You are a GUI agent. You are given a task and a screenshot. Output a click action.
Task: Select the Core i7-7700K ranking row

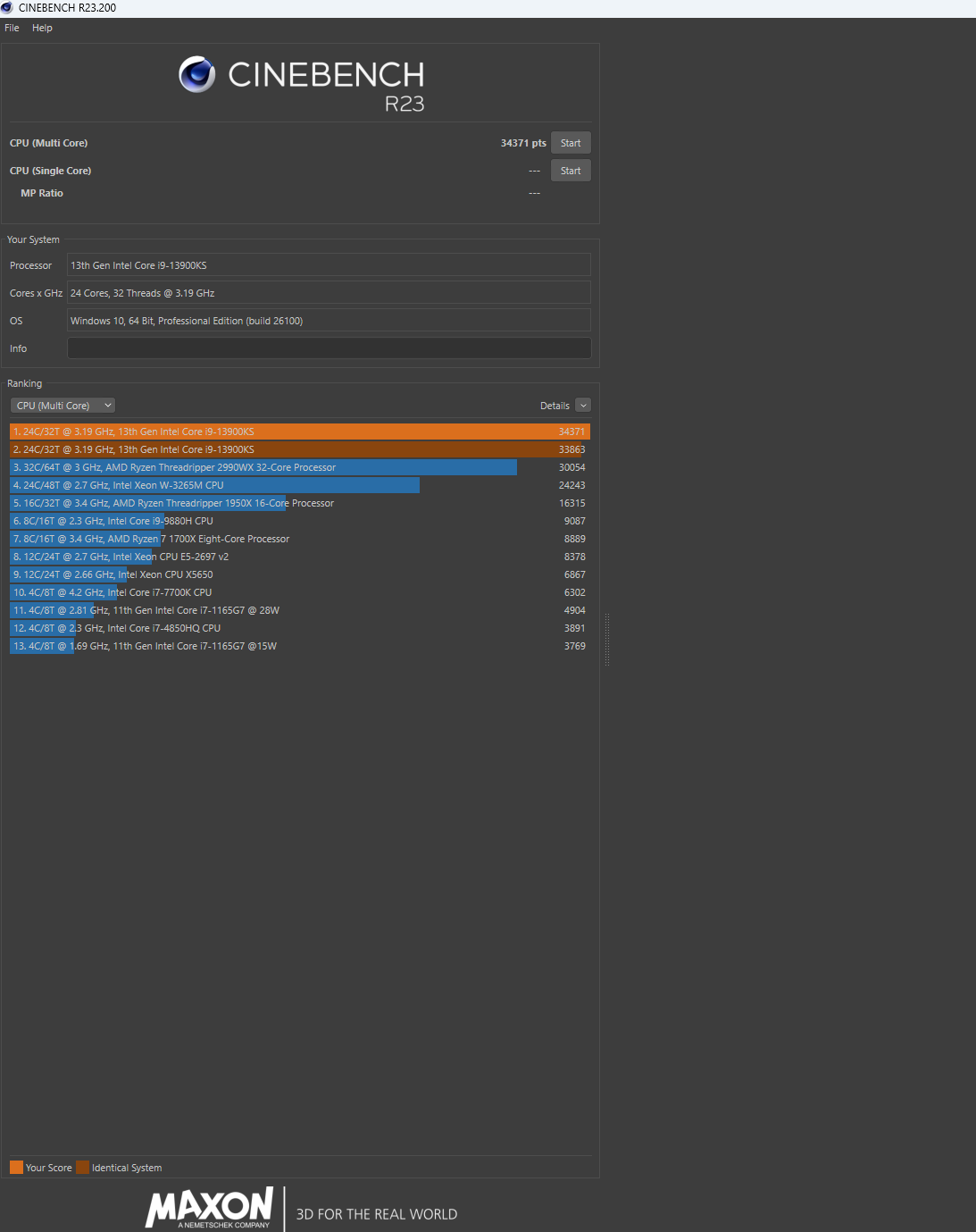pyautogui.click(x=300, y=592)
